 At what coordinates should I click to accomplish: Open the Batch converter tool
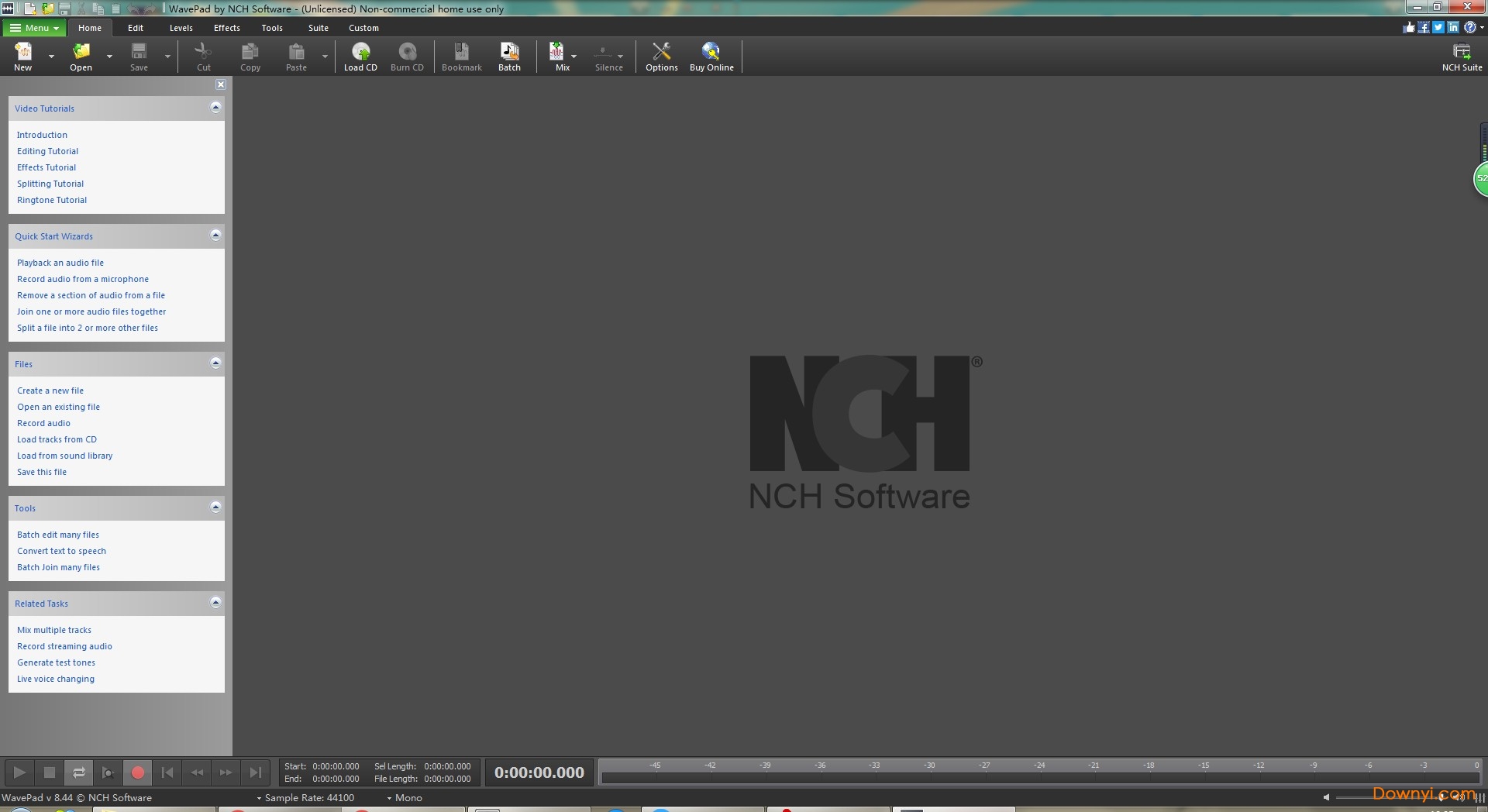pyautogui.click(x=509, y=57)
